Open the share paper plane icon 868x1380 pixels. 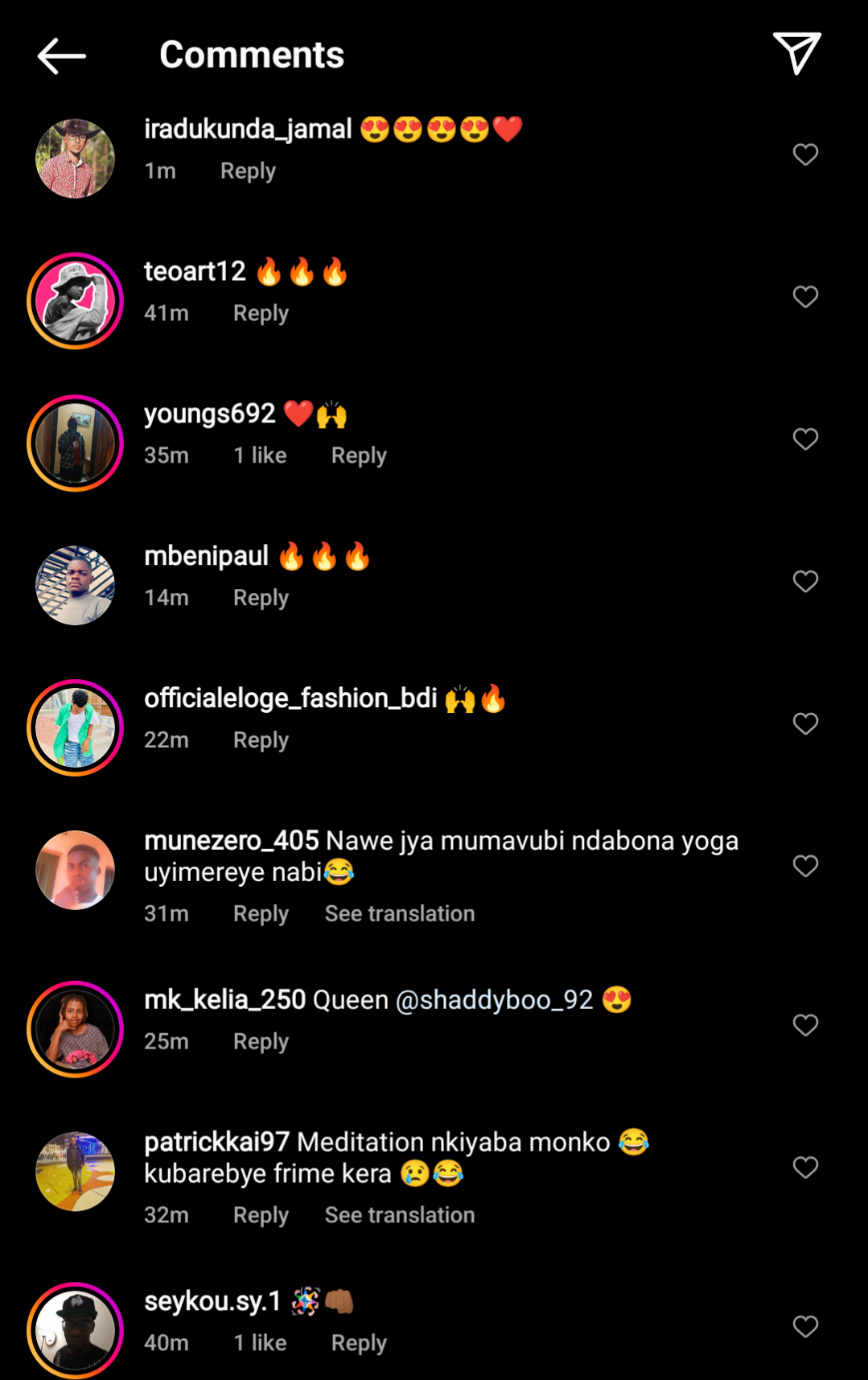tap(796, 53)
